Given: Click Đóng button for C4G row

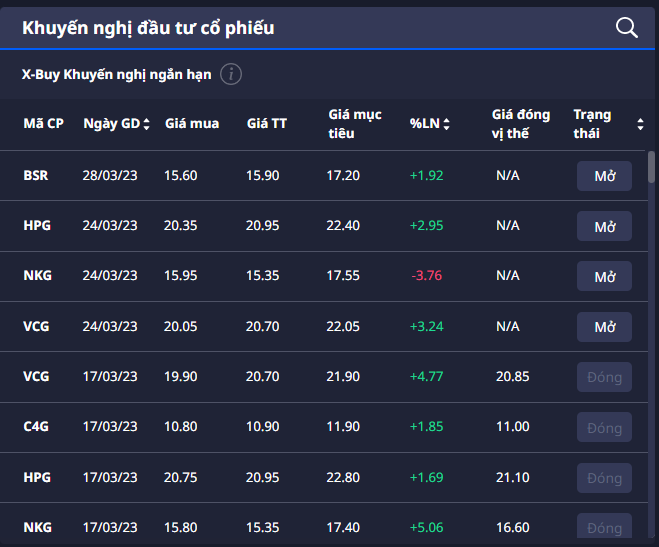Looking at the screenshot, I should [604, 427].
